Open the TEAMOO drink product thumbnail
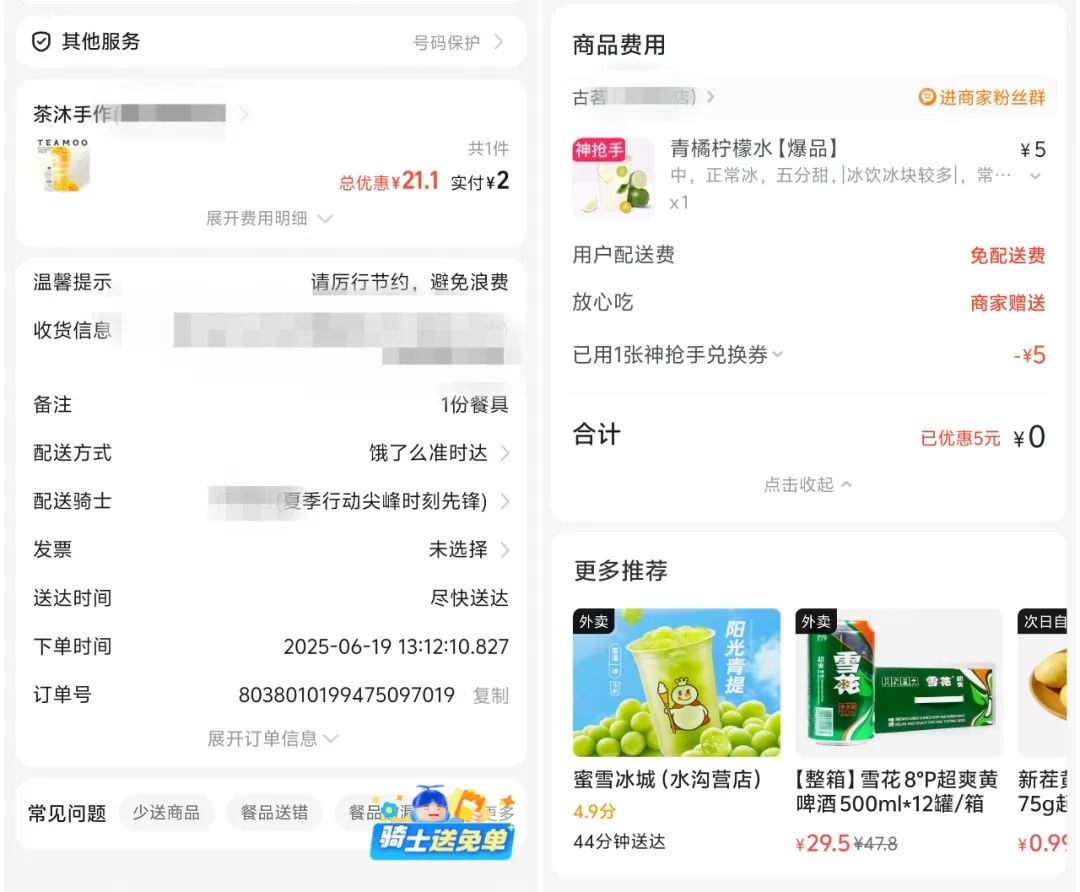 coord(63,164)
